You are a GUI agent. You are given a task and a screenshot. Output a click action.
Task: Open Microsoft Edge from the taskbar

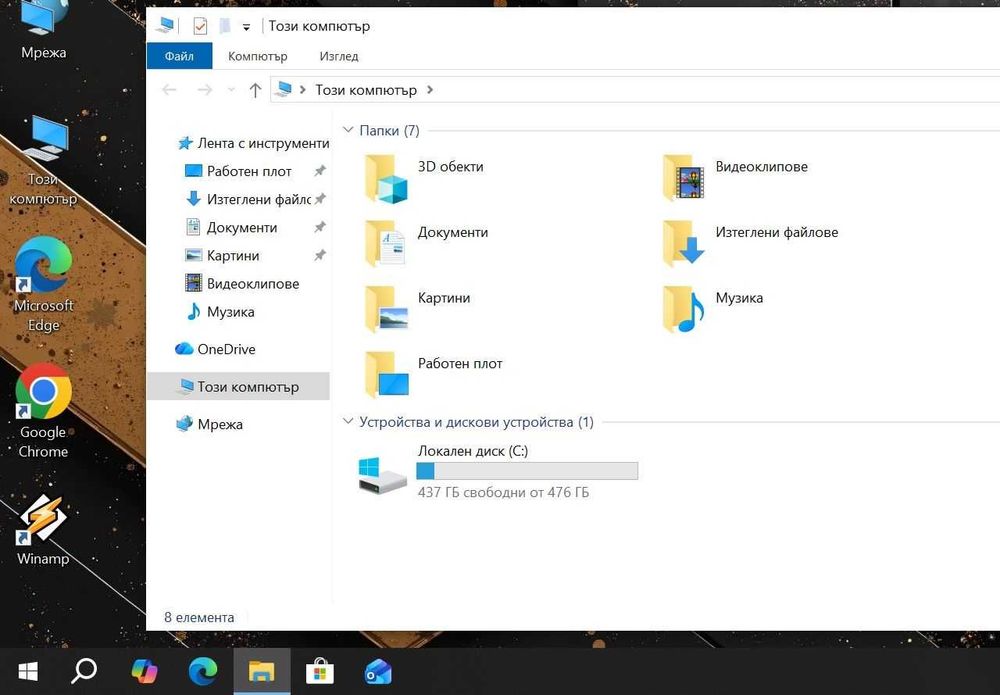tap(203, 671)
